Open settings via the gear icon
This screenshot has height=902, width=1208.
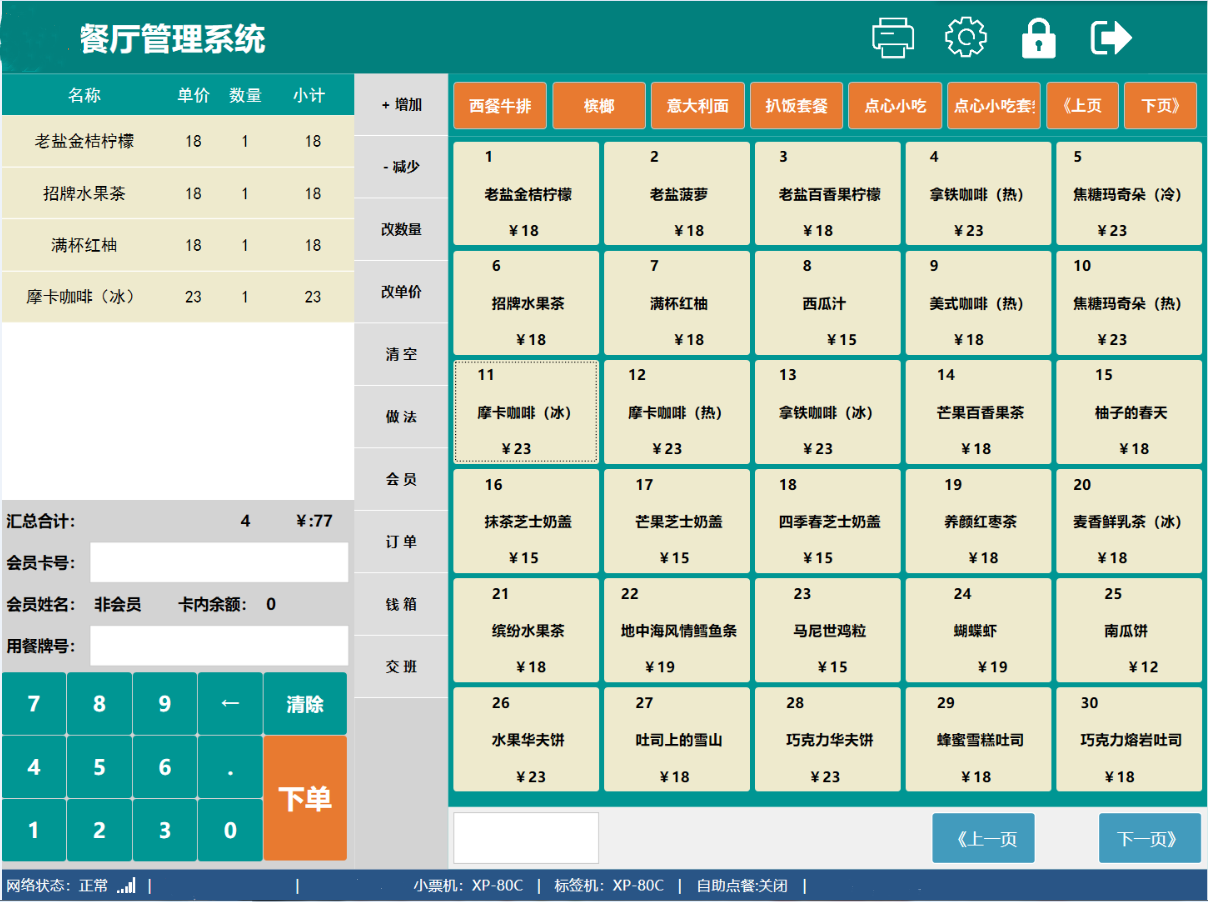pyautogui.click(x=965, y=38)
